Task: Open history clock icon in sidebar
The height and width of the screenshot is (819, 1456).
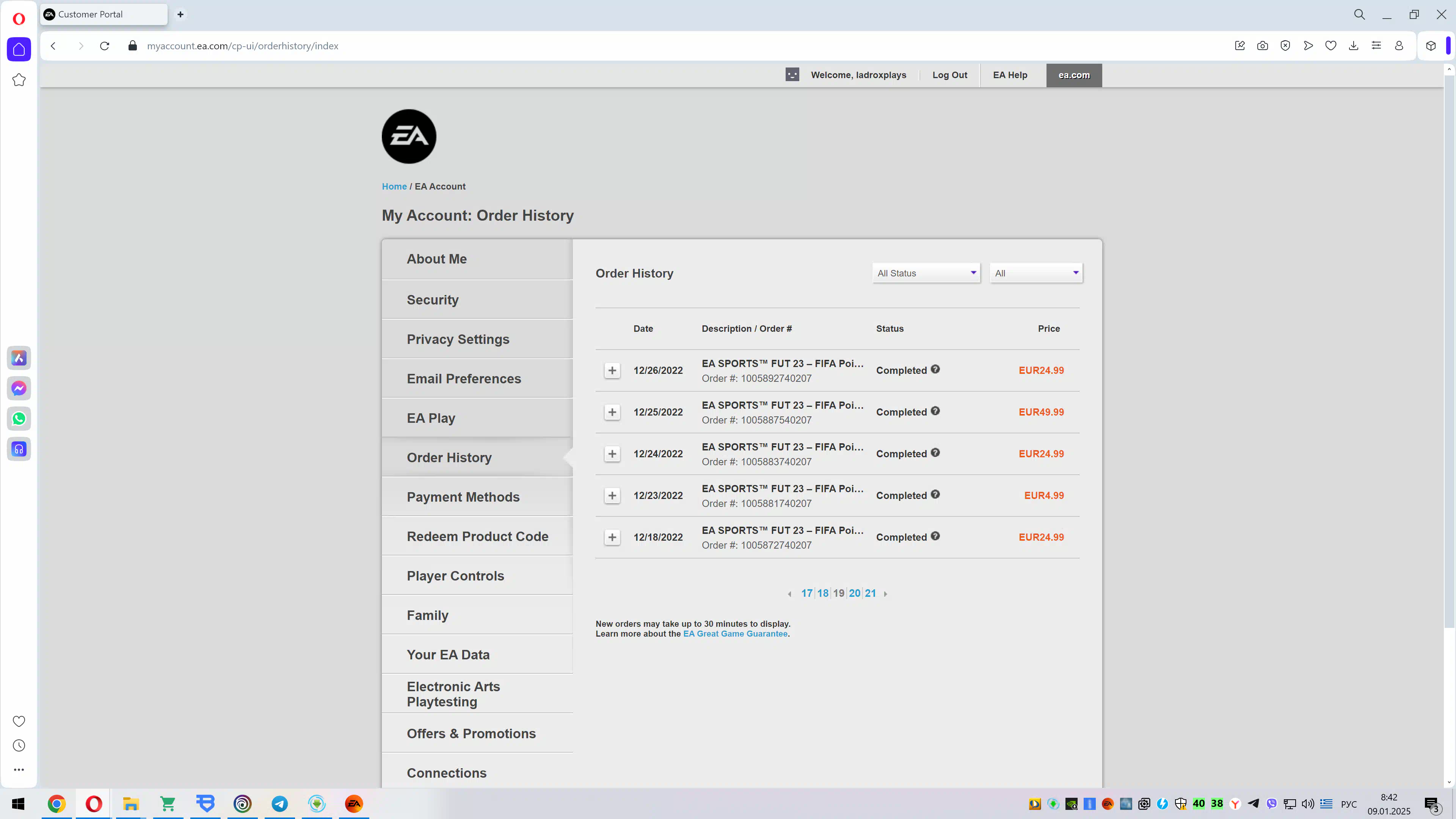Action: click(19, 745)
